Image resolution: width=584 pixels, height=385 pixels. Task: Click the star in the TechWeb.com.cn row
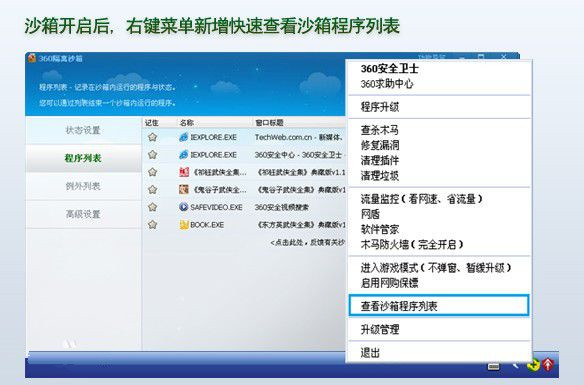coord(152,137)
